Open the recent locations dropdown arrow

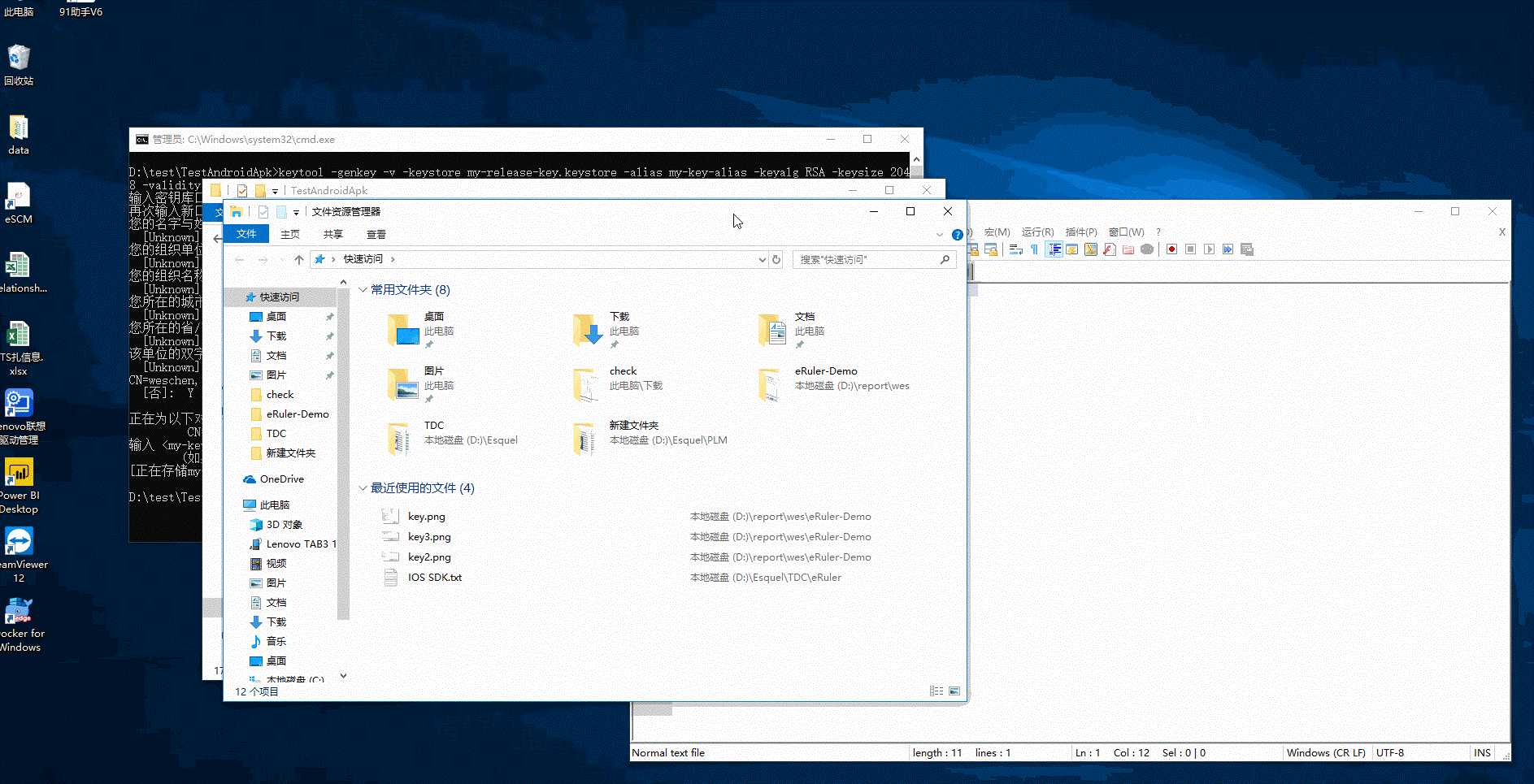point(282,259)
